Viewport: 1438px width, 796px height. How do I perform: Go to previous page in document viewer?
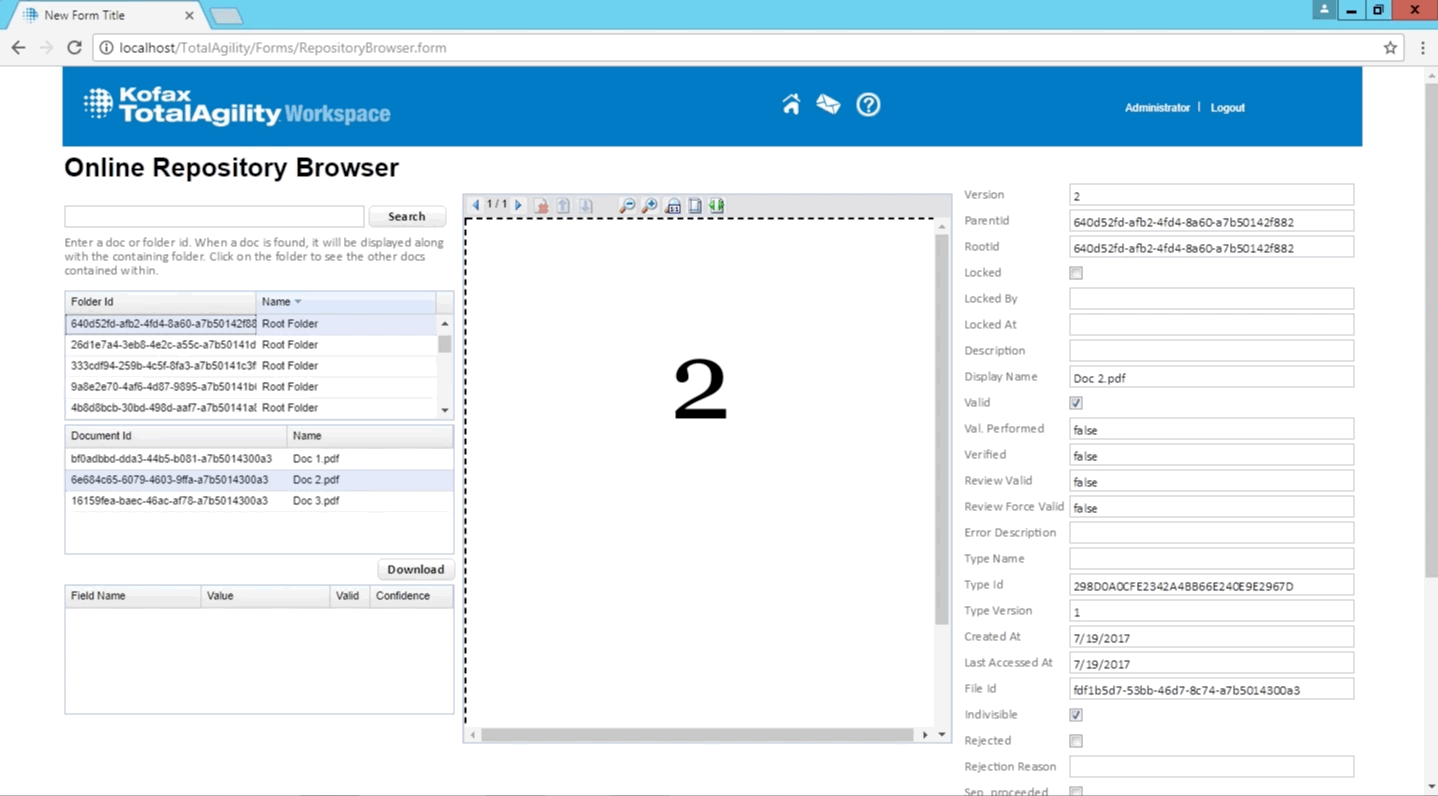pos(476,205)
